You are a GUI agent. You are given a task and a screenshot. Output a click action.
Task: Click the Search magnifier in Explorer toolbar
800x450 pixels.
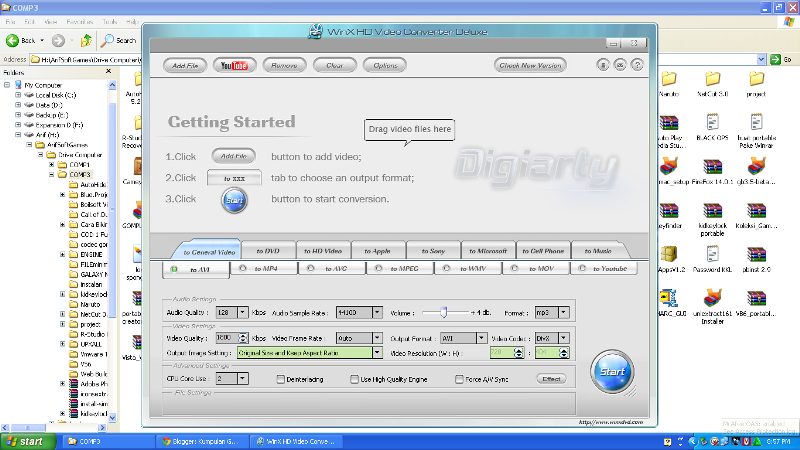107,40
